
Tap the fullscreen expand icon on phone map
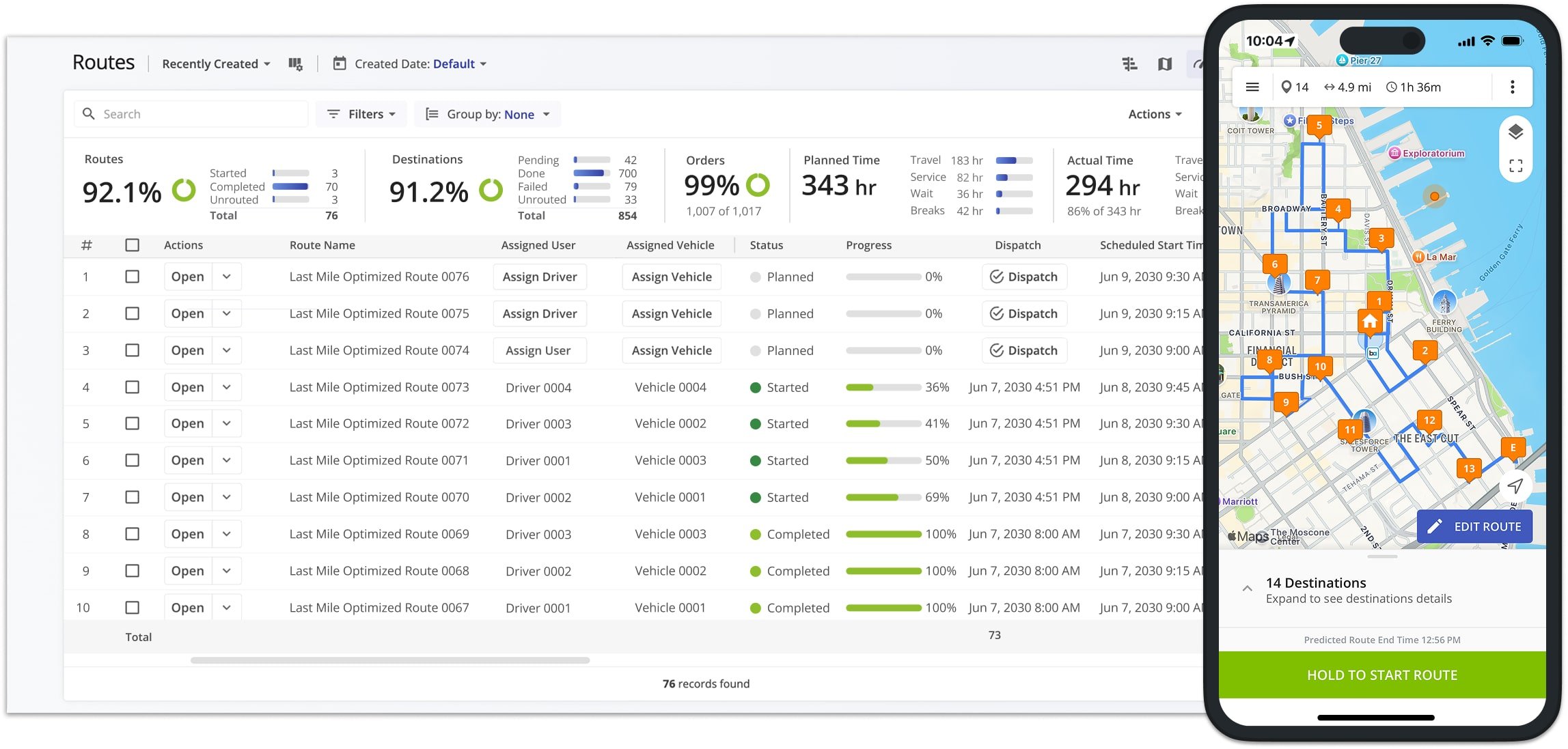(x=1515, y=166)
